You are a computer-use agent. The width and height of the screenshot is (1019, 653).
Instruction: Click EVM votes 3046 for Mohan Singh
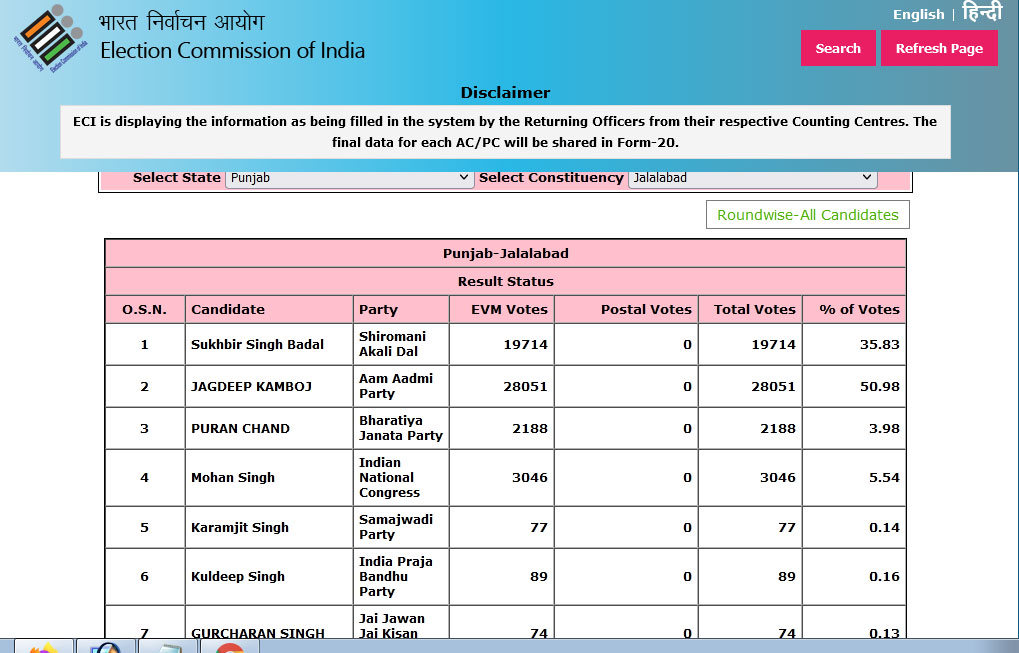click(530, 478)
